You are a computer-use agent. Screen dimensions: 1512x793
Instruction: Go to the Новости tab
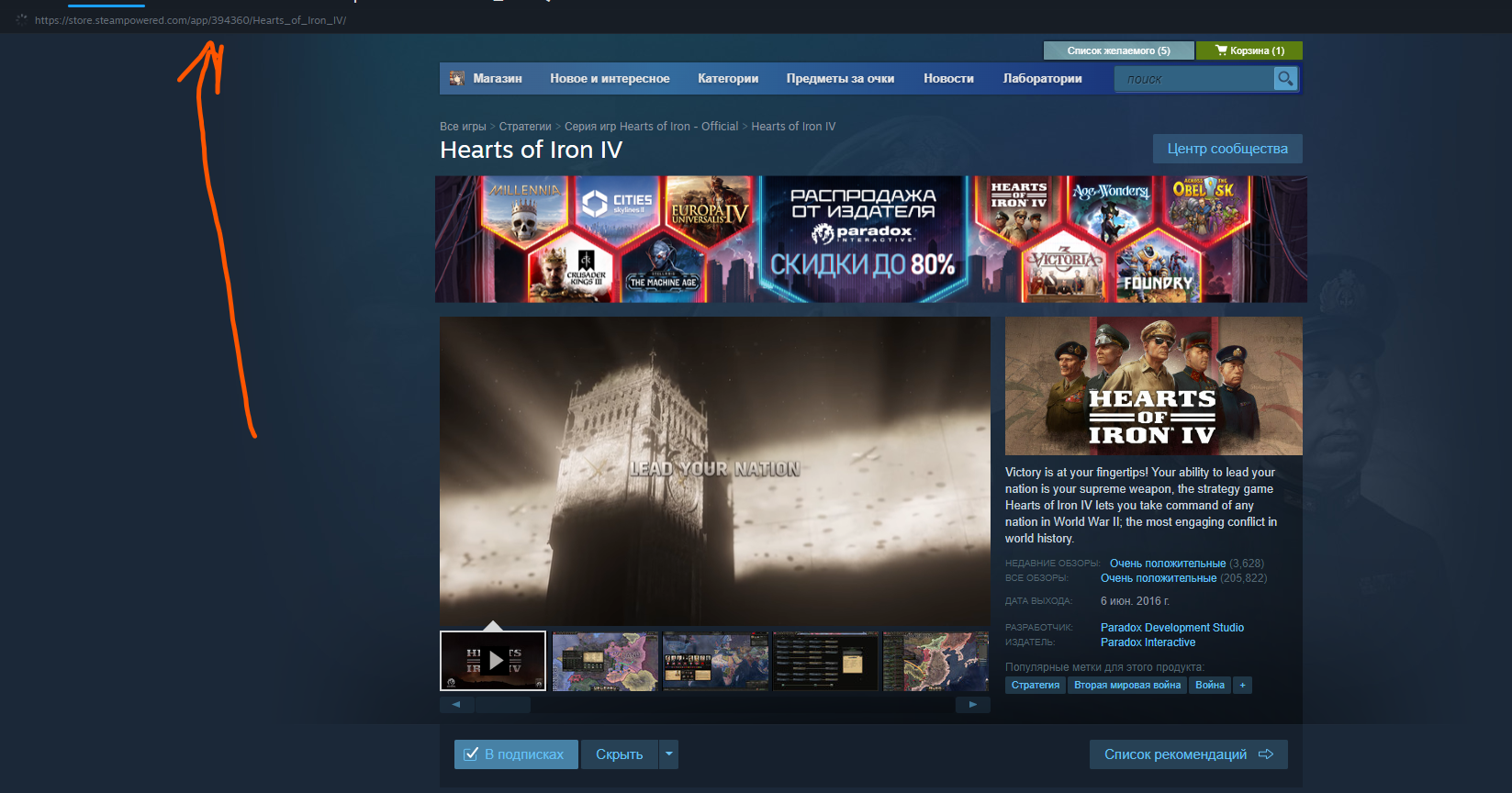(x=948, y=79)
